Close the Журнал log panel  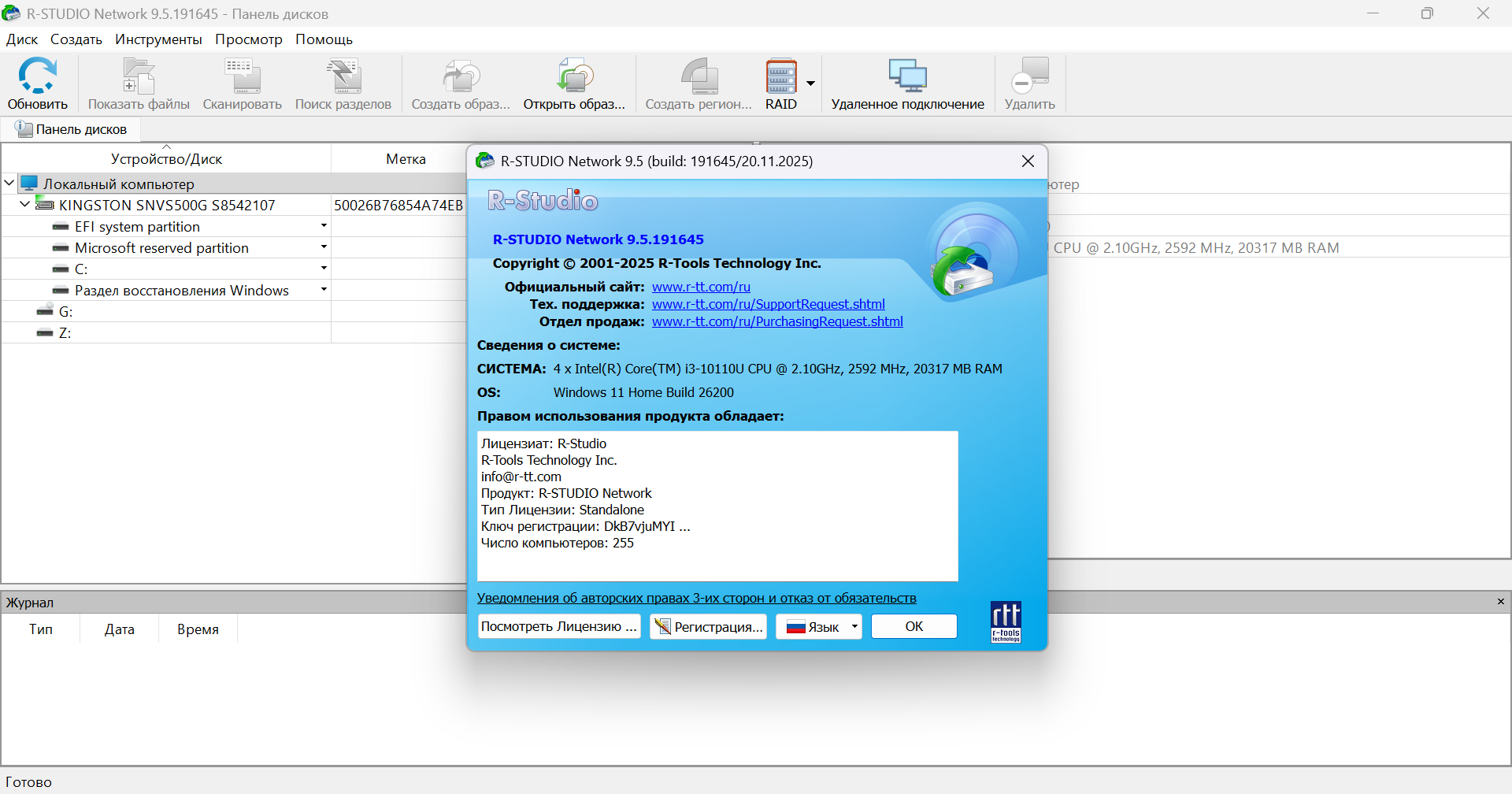pyautogui.click(x=1500, y=602)
